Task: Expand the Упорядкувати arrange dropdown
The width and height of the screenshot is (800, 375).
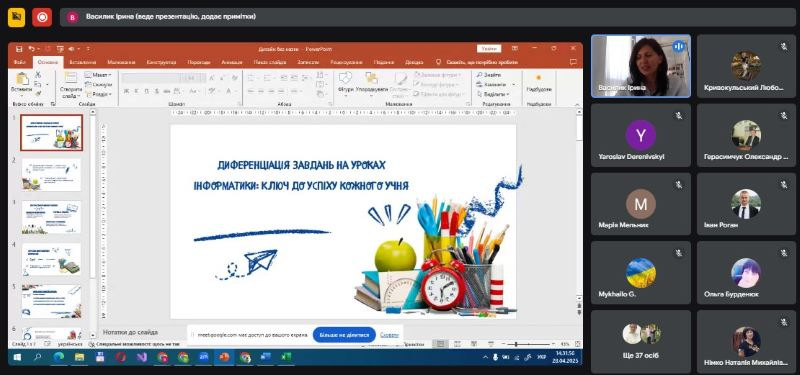Action: tap(371, 84)
